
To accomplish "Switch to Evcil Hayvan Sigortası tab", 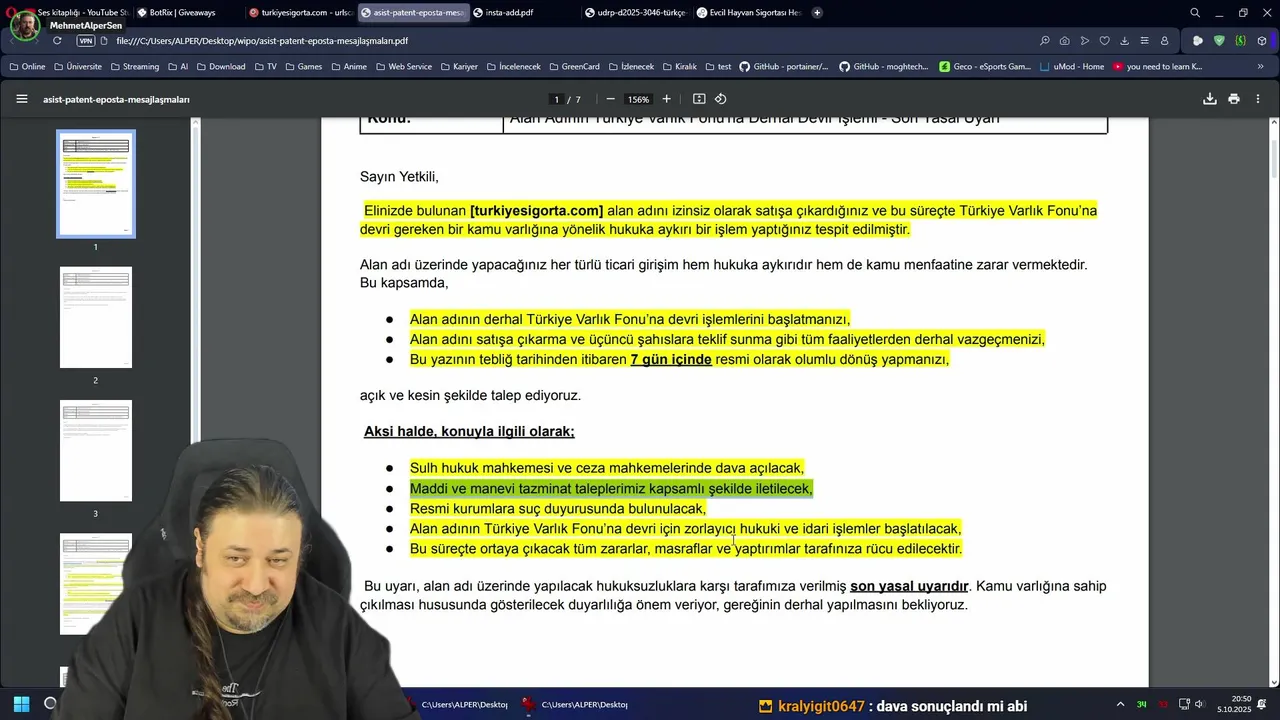I will pos(748,13).
